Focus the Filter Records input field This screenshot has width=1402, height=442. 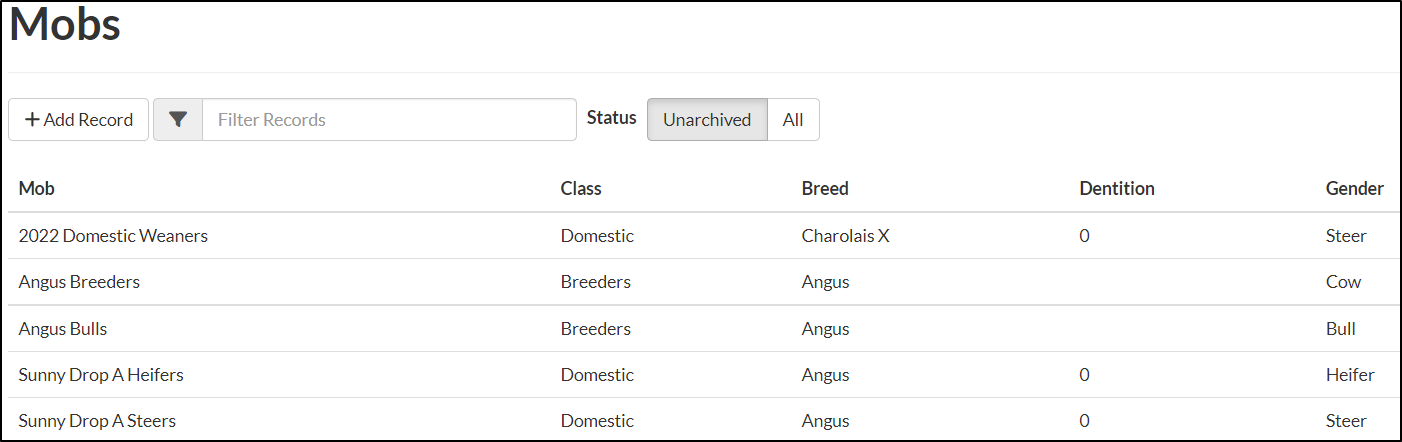pyautogui.click(x=389, y=119)
